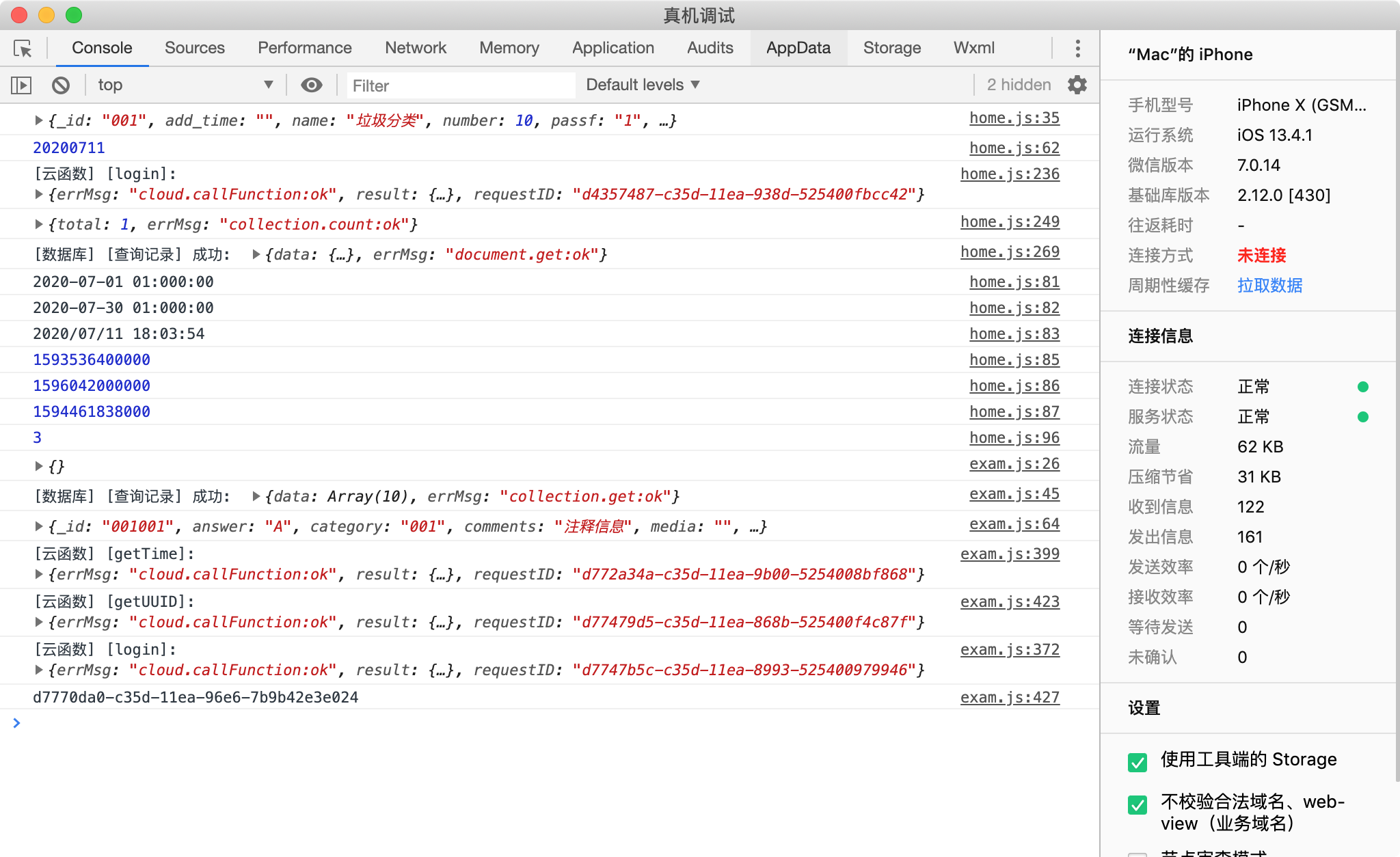Viewport: 1400px width, 857px height.
Task: Click the inspect element picker icon
Action: pos(23,49)
